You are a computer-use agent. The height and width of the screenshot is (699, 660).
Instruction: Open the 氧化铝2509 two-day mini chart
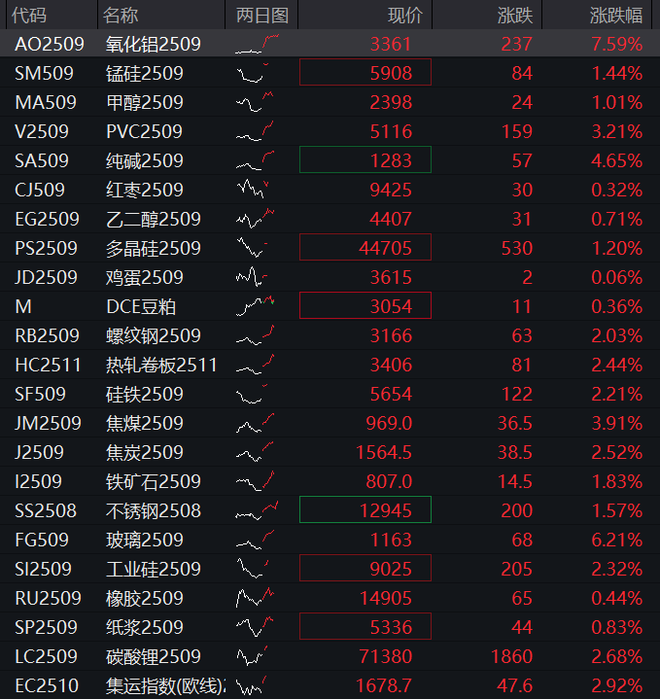pyautogui.click(x=257, y=44)
